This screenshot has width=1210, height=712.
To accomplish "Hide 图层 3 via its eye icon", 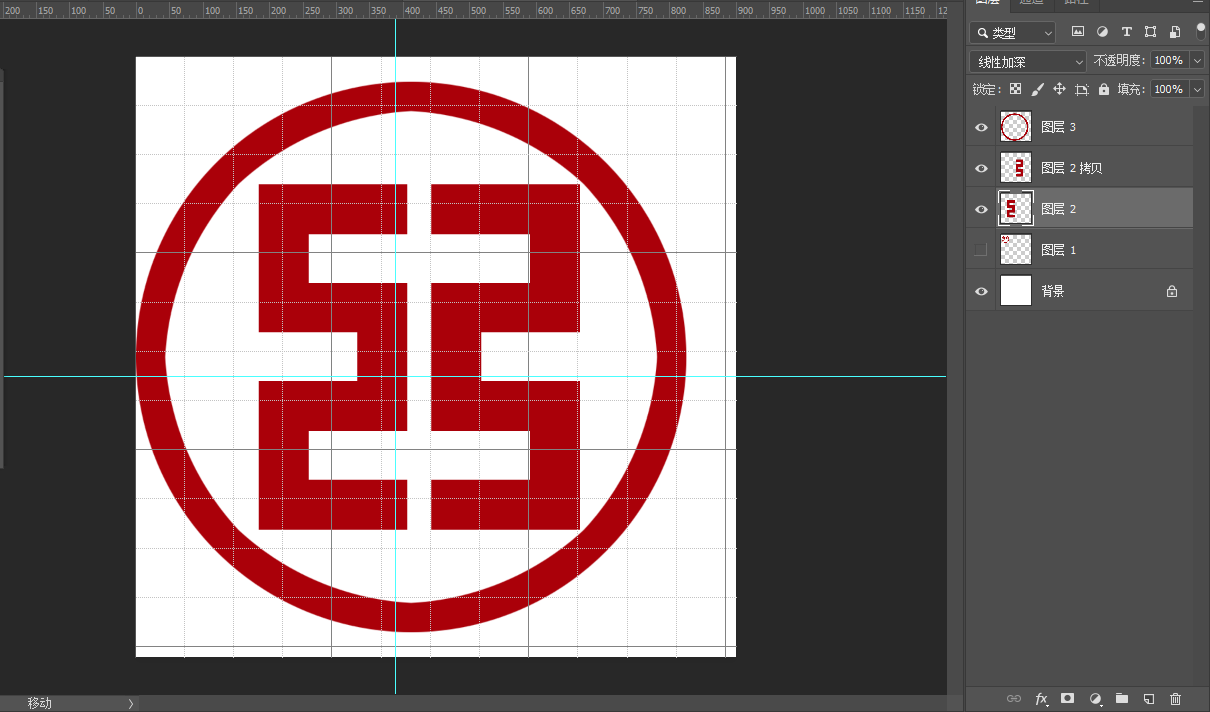I will pyautogui.click(x=981, y=127).
